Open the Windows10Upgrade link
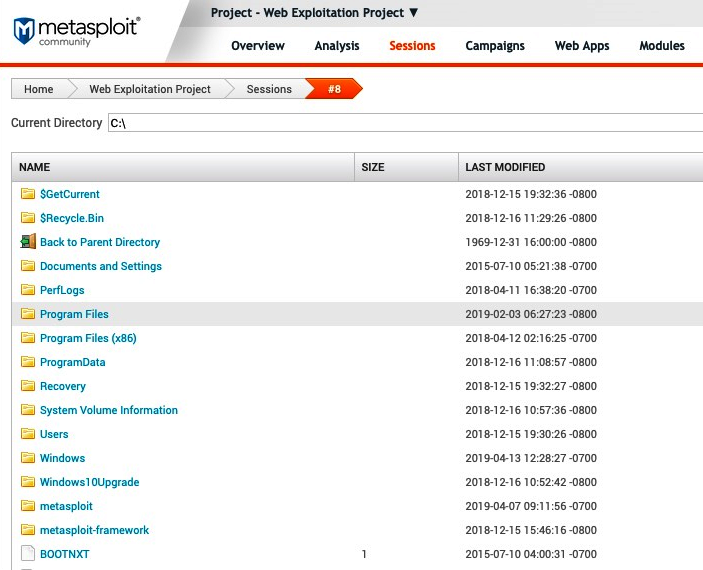Viewport: 703px width, 570px height. [90, 482]
